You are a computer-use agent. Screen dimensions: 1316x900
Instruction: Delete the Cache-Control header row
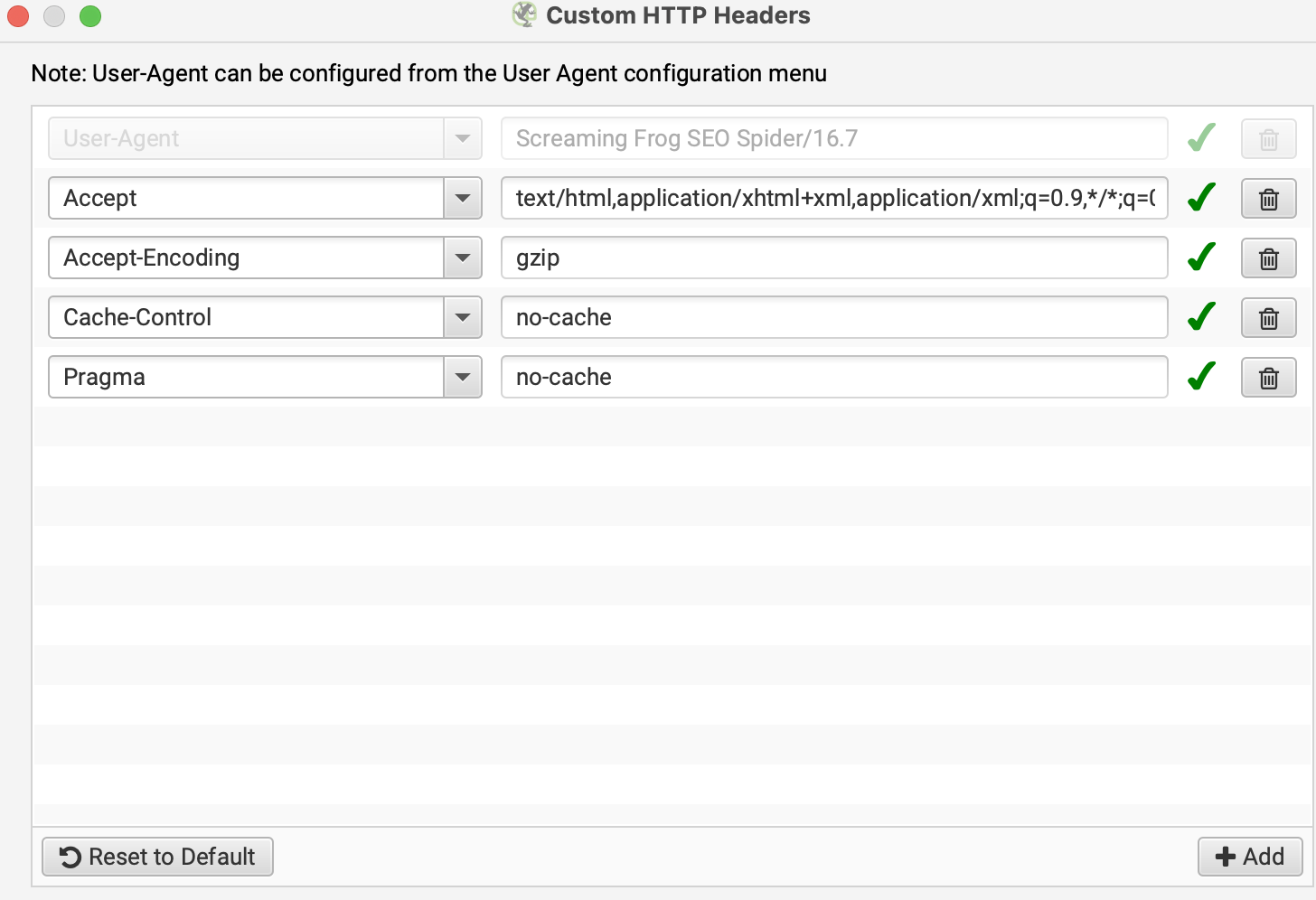(x=1268, y=318)
